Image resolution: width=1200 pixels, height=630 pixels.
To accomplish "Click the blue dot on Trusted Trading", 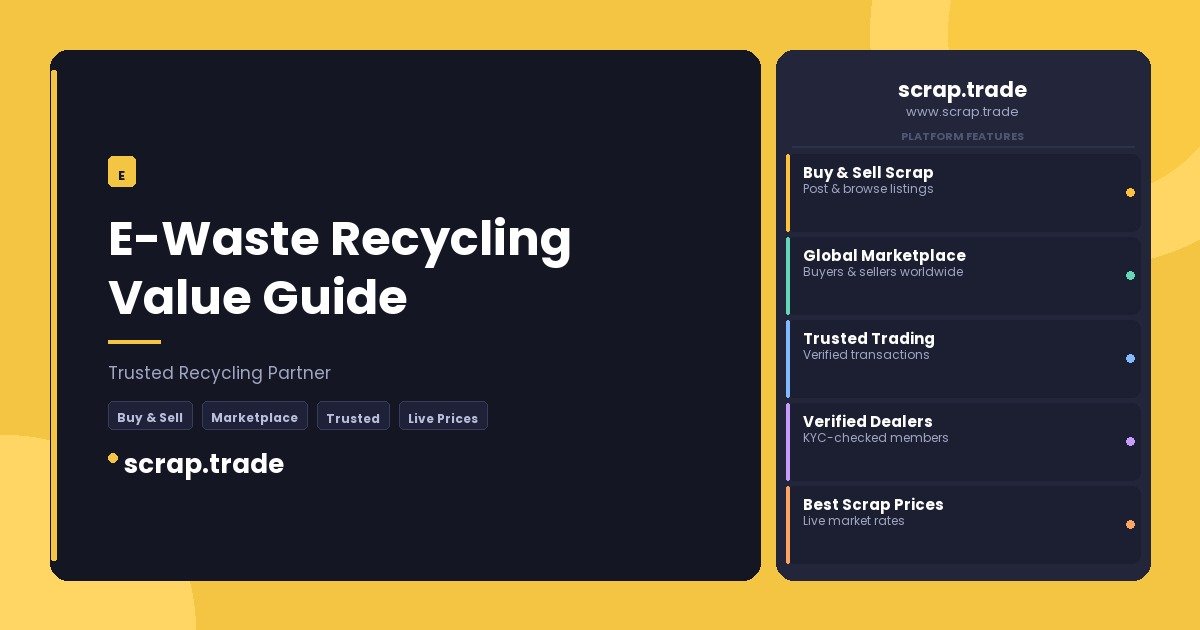I will (1130, 359).
